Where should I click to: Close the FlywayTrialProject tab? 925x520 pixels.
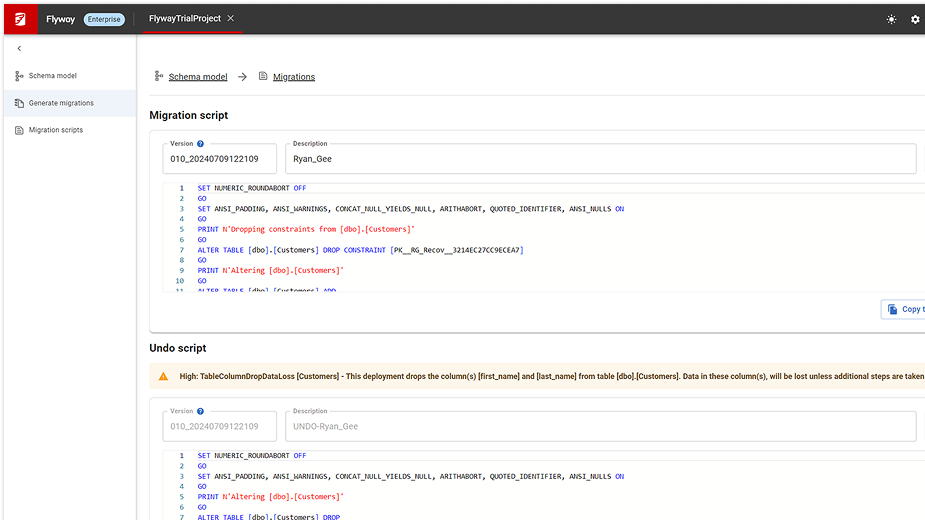(x=231, y=19)
